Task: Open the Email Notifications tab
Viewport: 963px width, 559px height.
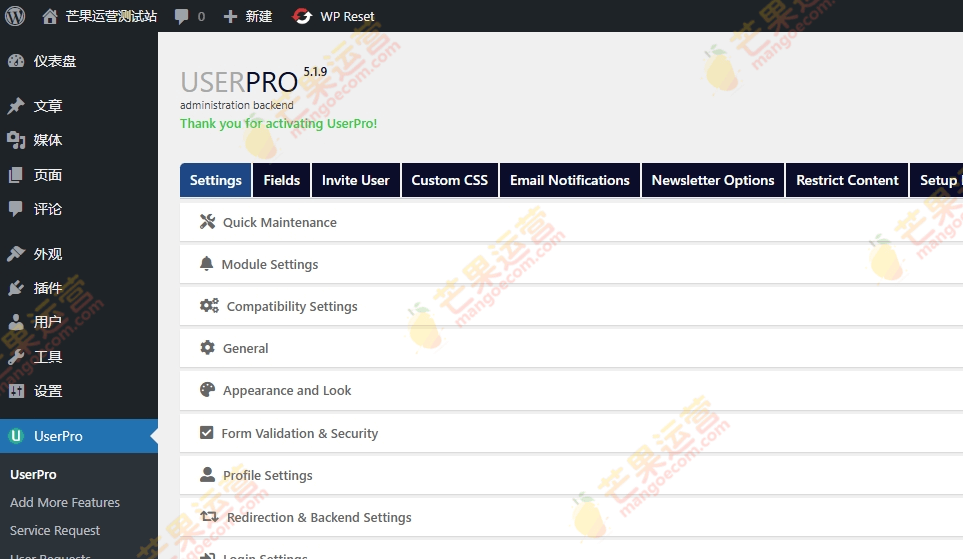Action: click(x=570, y=180)
